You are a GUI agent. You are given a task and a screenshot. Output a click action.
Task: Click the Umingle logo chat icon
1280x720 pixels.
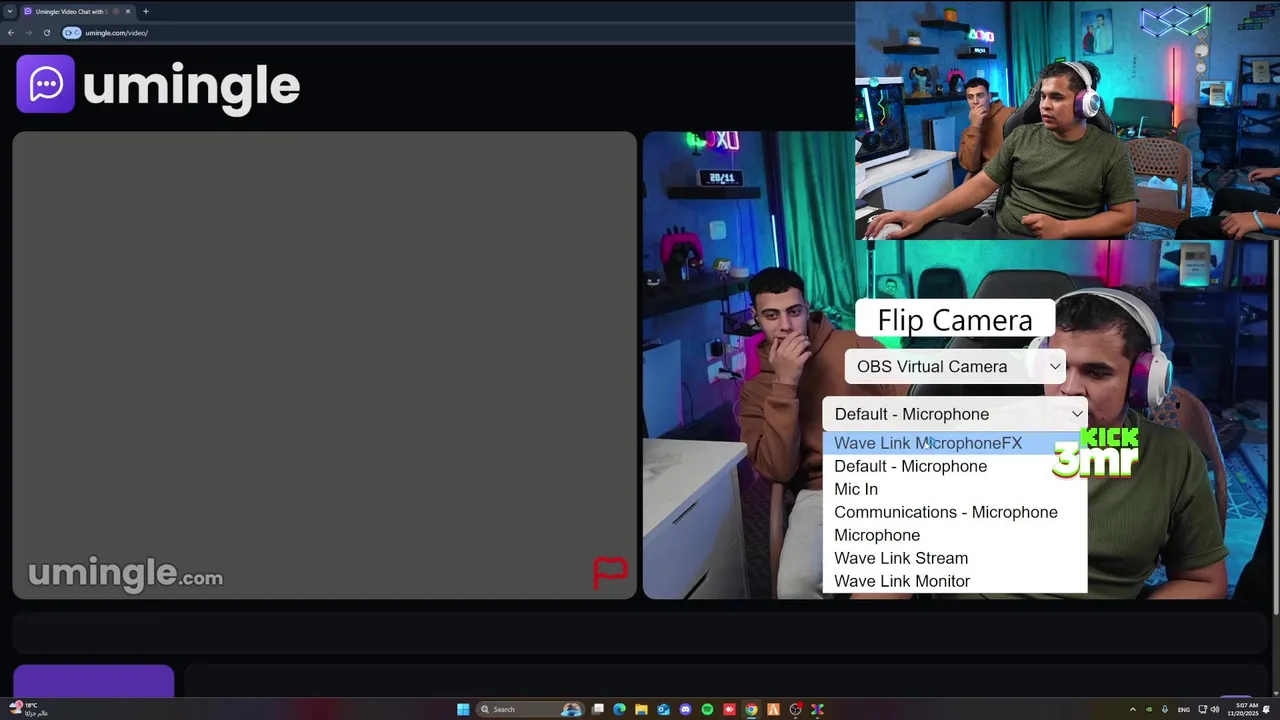(x=45, y=84)
